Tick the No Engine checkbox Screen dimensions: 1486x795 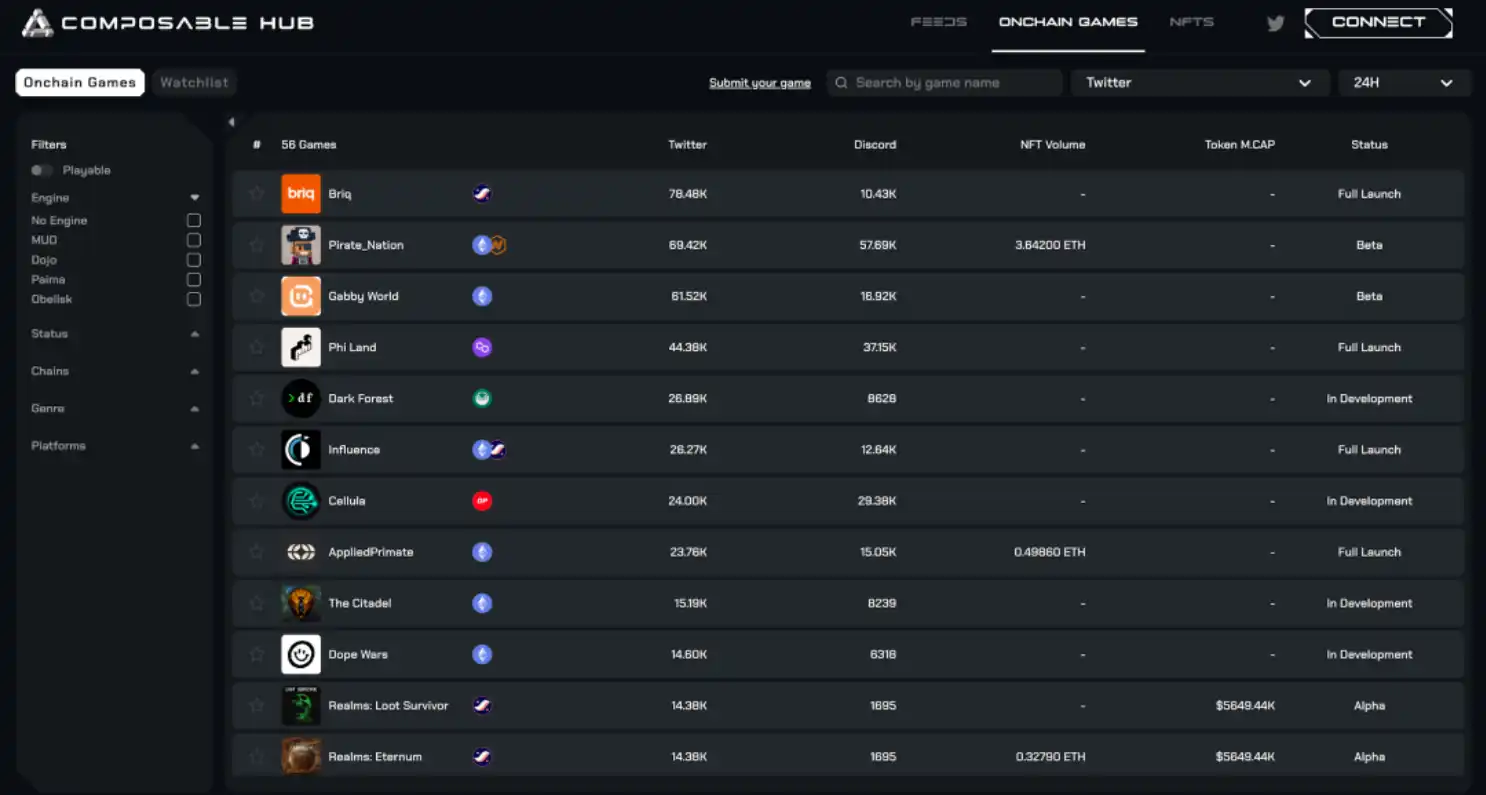coord(194,220)
